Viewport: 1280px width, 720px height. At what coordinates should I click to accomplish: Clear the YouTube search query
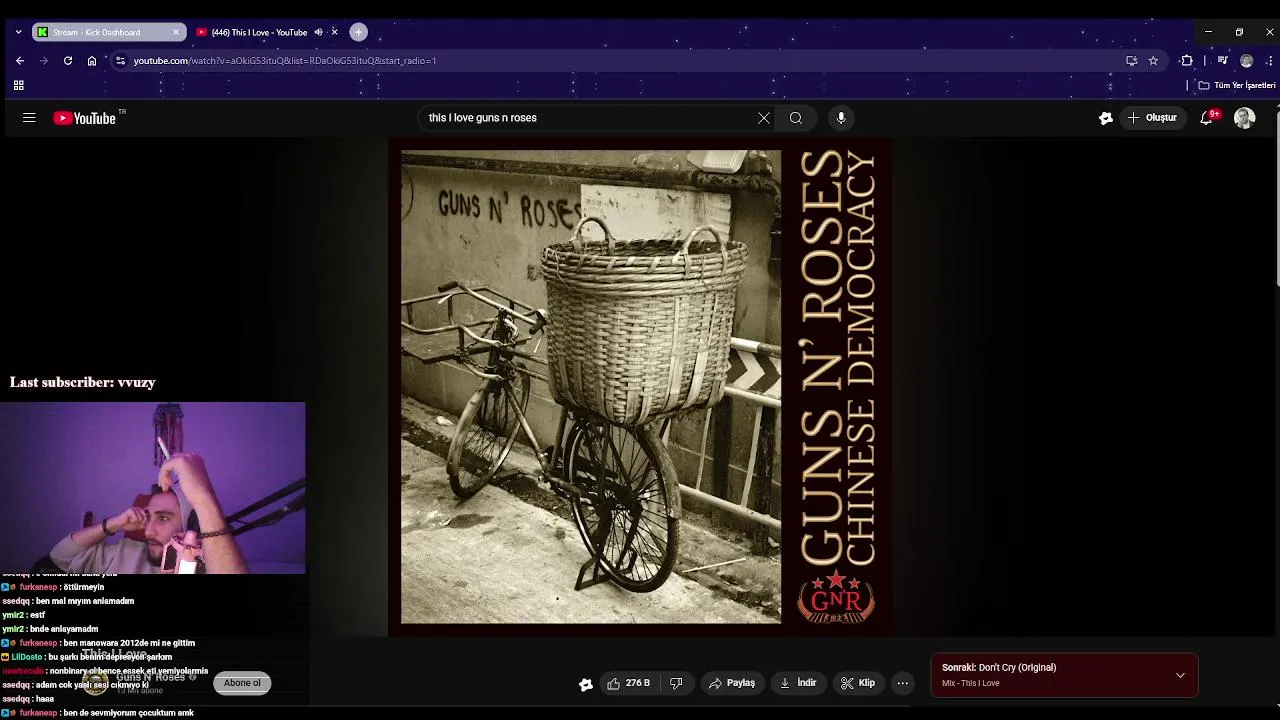[x=764, y=118]
